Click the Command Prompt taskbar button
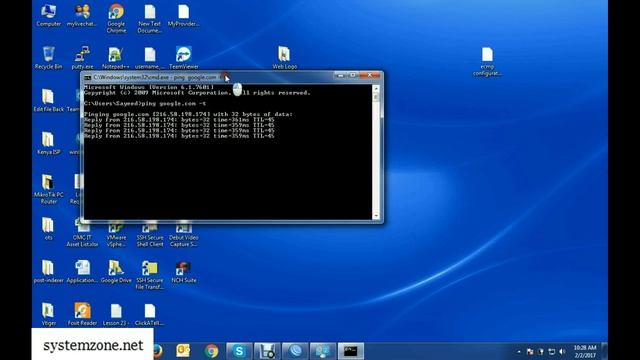Viewport: 640px width, 360px height. [351, 351]
